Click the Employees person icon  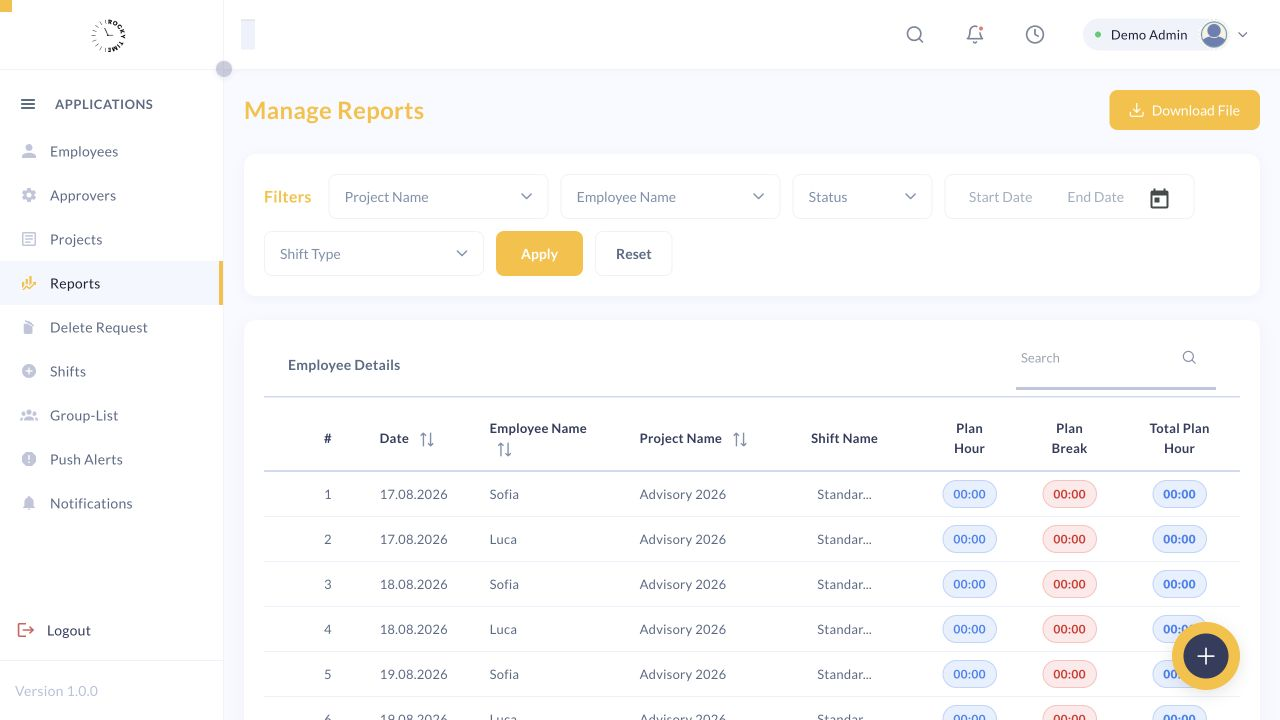tap(29, 151)
